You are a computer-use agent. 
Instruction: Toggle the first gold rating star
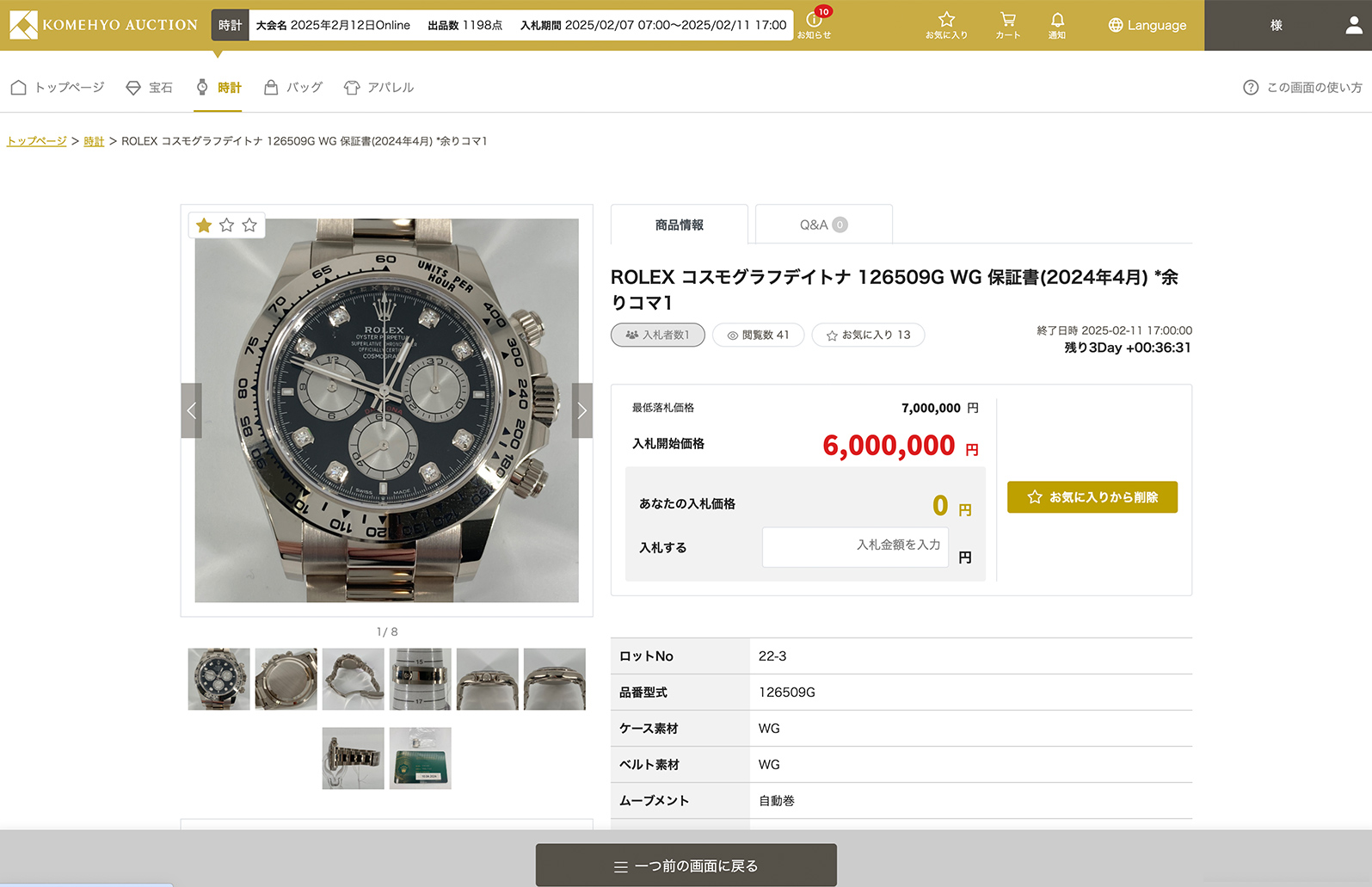[204, 225]
